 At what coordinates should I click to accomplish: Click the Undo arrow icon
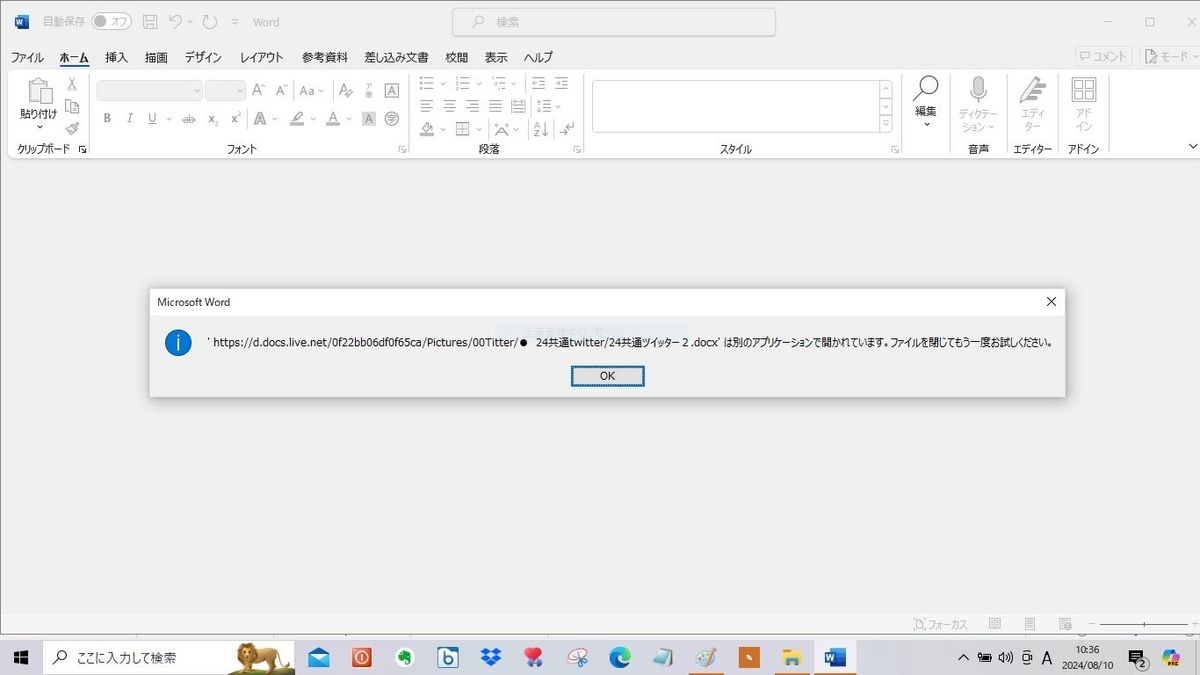(x=175, y=21)
